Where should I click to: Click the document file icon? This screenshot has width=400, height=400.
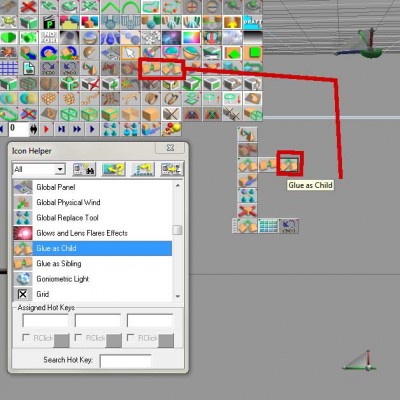coord(29,68)
